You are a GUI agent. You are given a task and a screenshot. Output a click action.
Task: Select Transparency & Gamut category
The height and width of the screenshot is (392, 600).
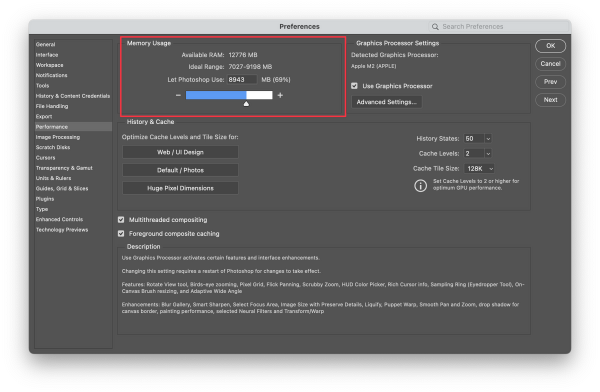[64, 168]
